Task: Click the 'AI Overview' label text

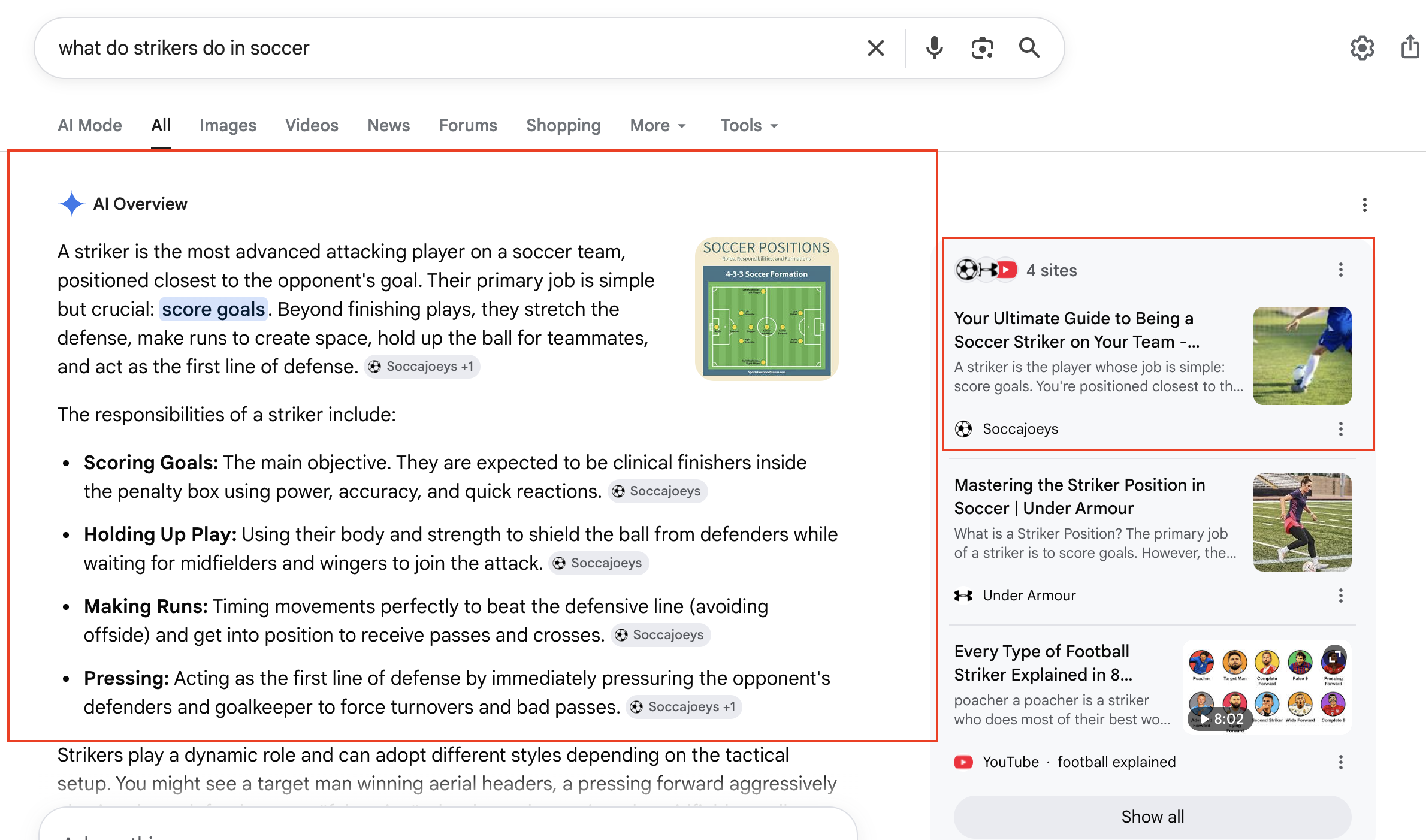Action: (140, 204)
